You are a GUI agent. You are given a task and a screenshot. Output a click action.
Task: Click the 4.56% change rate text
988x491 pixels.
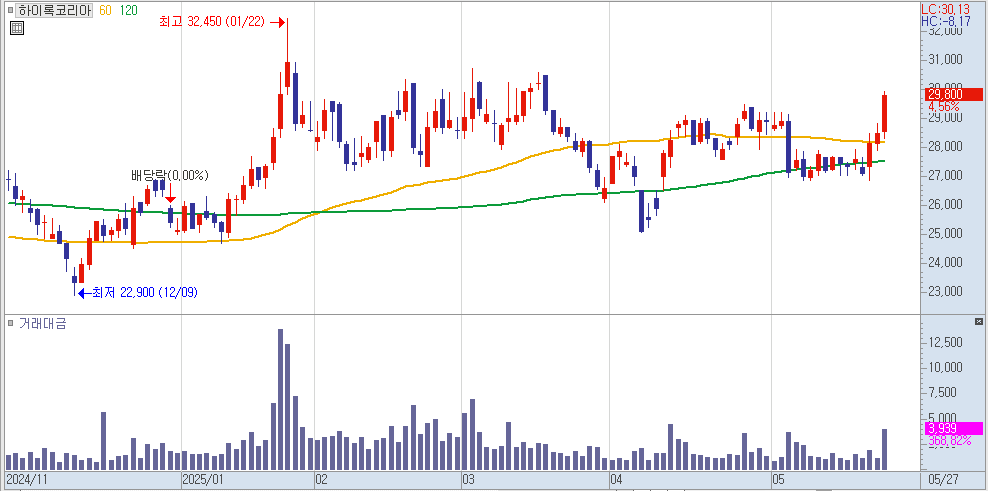click(943, 107)
